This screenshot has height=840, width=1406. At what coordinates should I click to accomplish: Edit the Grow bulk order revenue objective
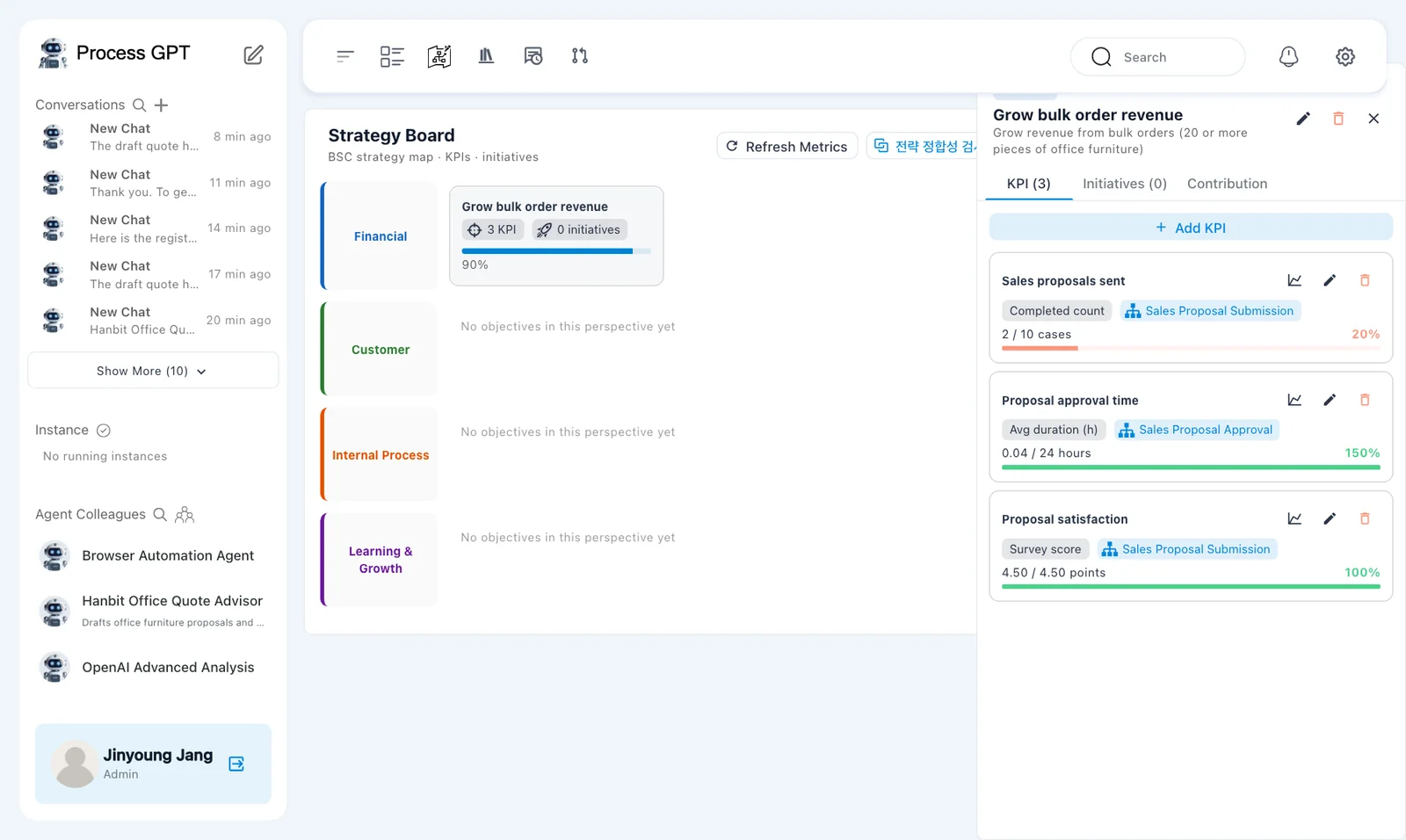click(x=1303, y=119)
